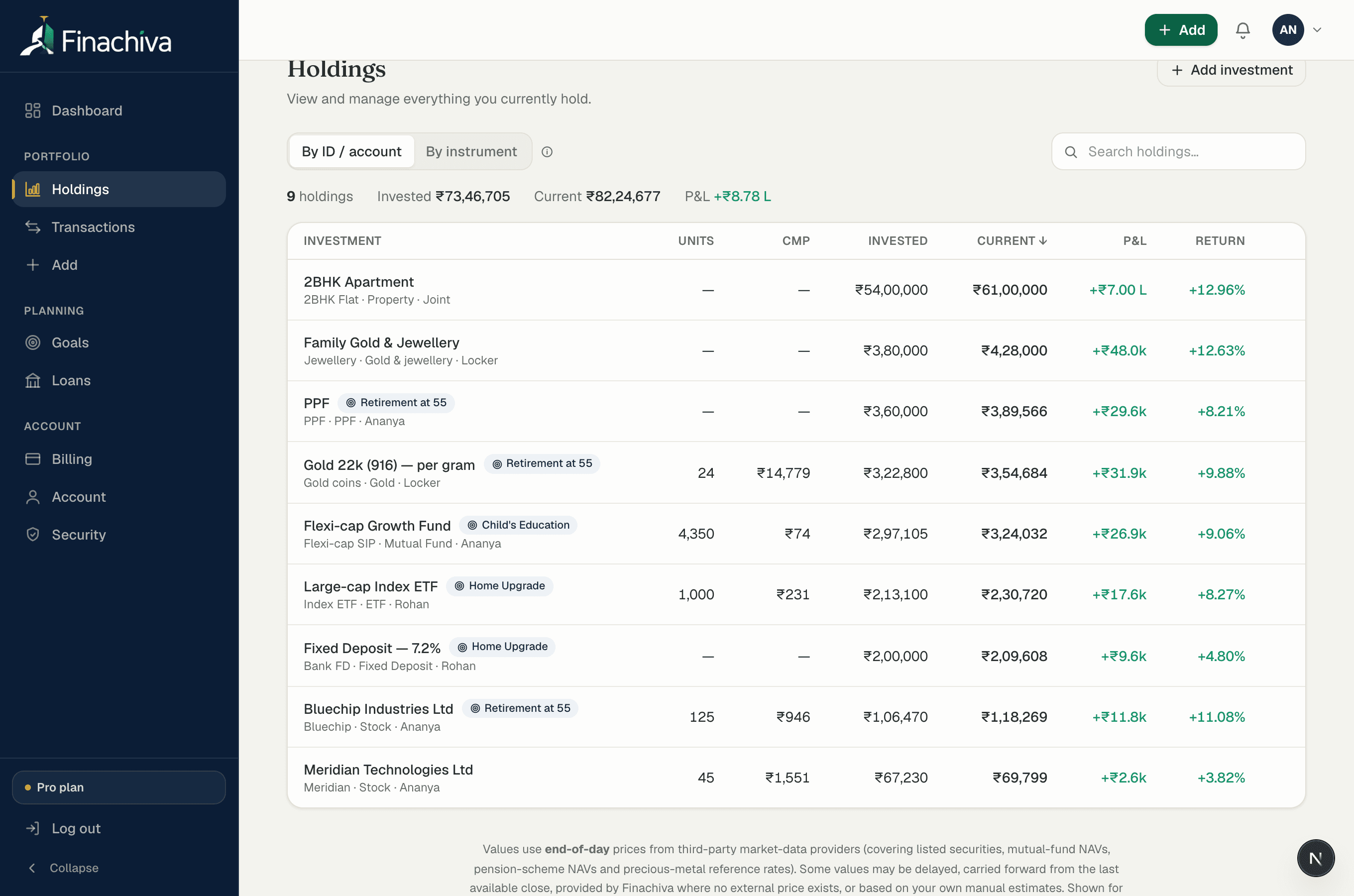This screenshot has height=896, width=1354.
Task: Navigate to Loans
Action: click(x=119, y=380)
